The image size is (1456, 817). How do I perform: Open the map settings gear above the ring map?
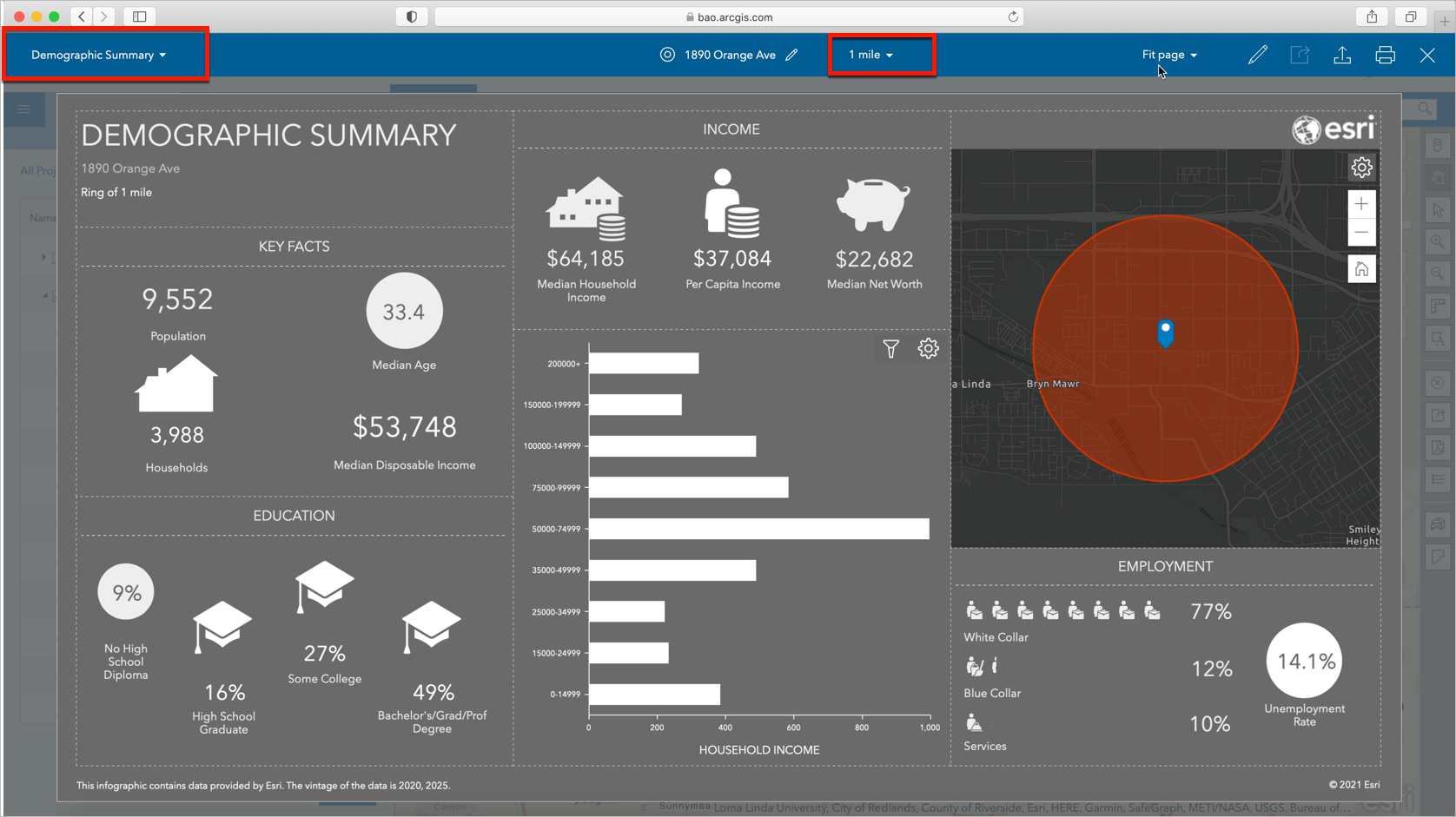(x=1361, y=167)
